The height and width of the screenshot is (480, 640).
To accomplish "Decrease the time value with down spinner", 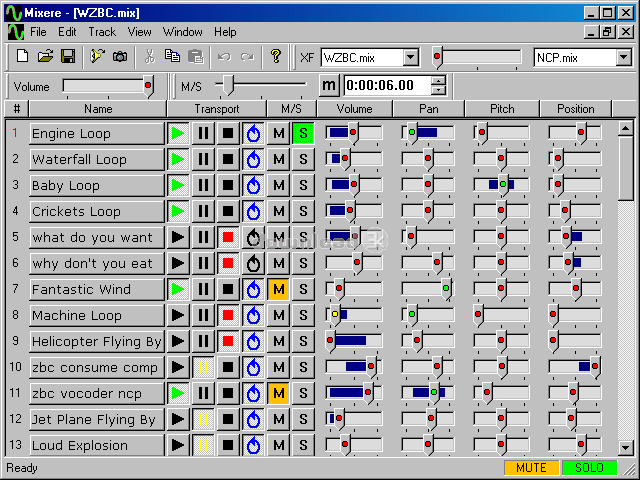I will pyautogui.click(x=438, y=90).
